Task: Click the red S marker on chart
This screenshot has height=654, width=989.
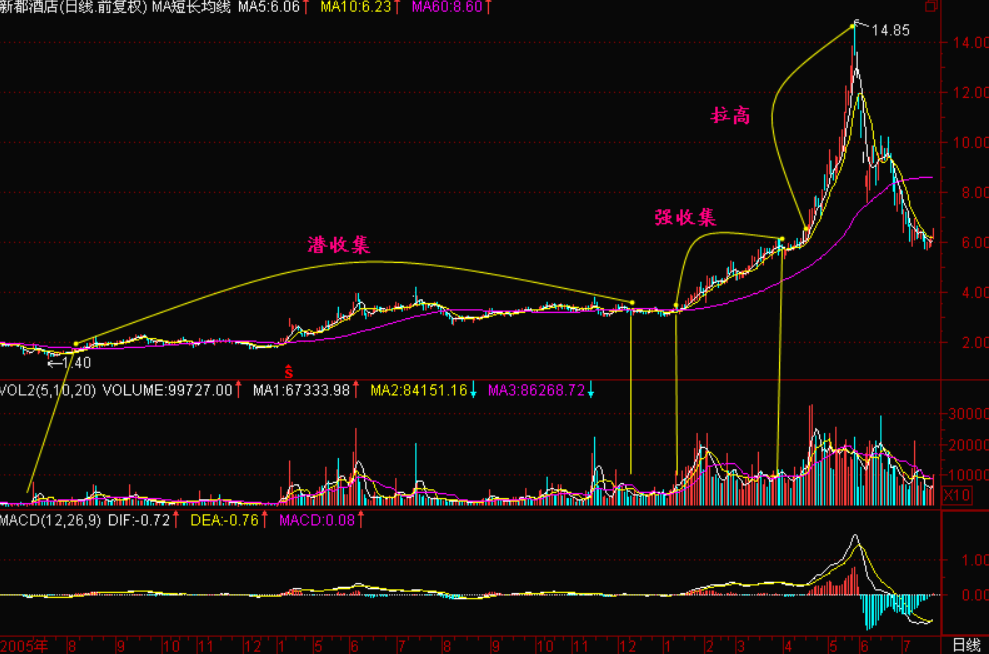Action: [x=288, y=371]
